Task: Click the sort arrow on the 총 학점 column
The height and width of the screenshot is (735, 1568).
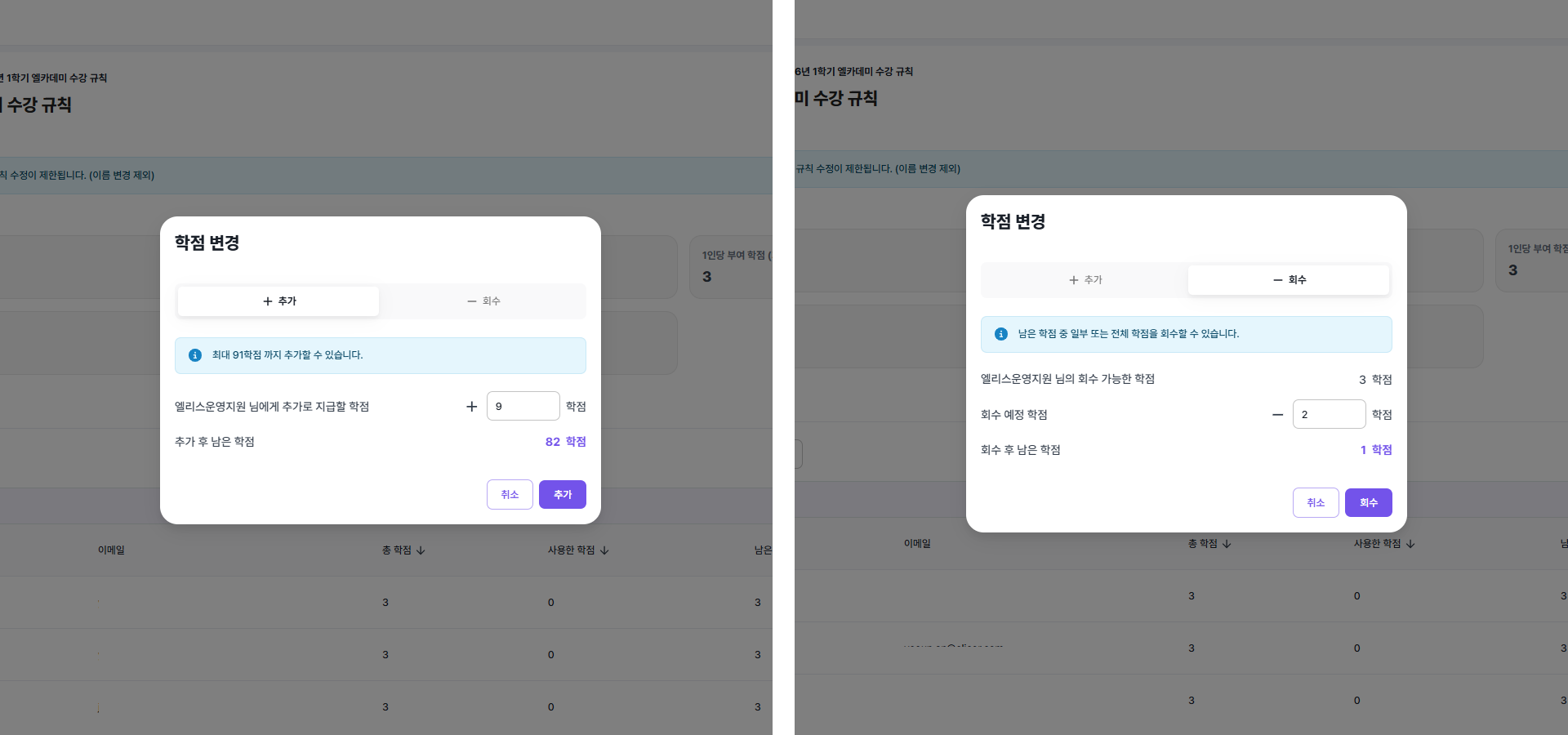Action: point(421,550)
